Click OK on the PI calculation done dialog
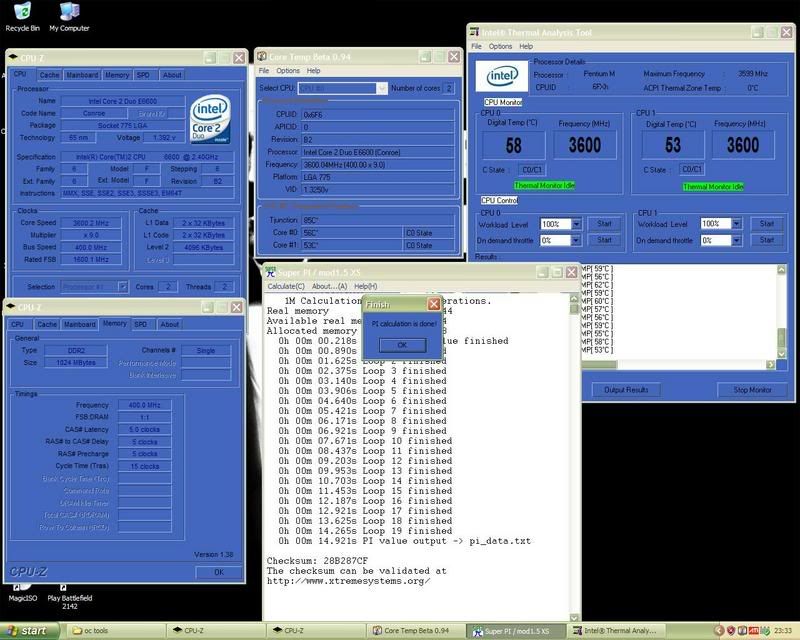This screenshot has height=640, width=800. [x=403, y=345]
